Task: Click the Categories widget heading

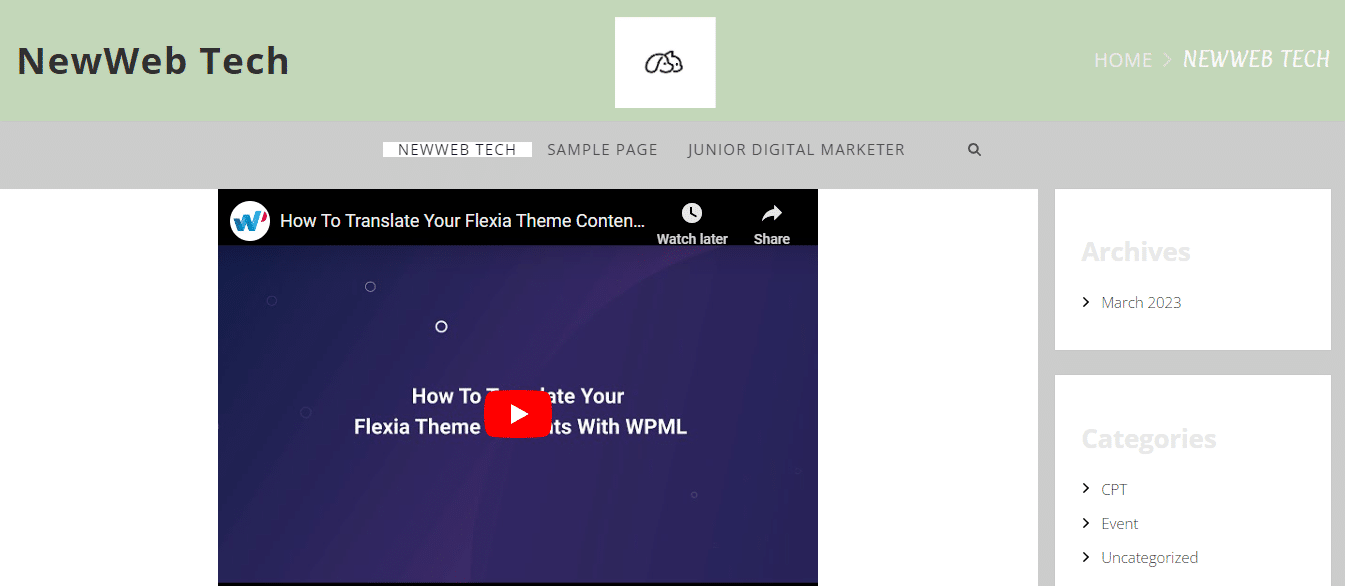Action: (x=1149, y=439)
